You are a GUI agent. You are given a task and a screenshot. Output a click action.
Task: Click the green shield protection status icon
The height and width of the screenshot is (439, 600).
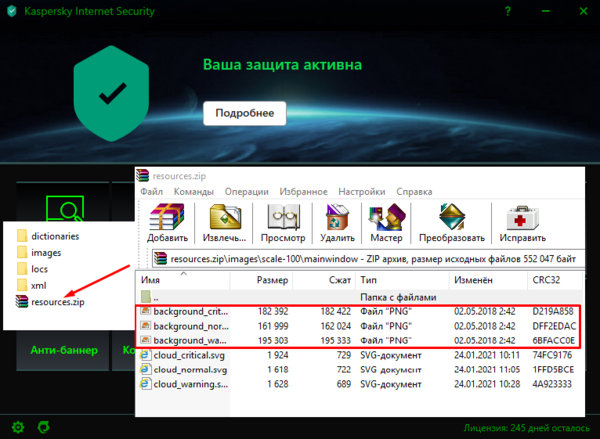pos(111,93)
